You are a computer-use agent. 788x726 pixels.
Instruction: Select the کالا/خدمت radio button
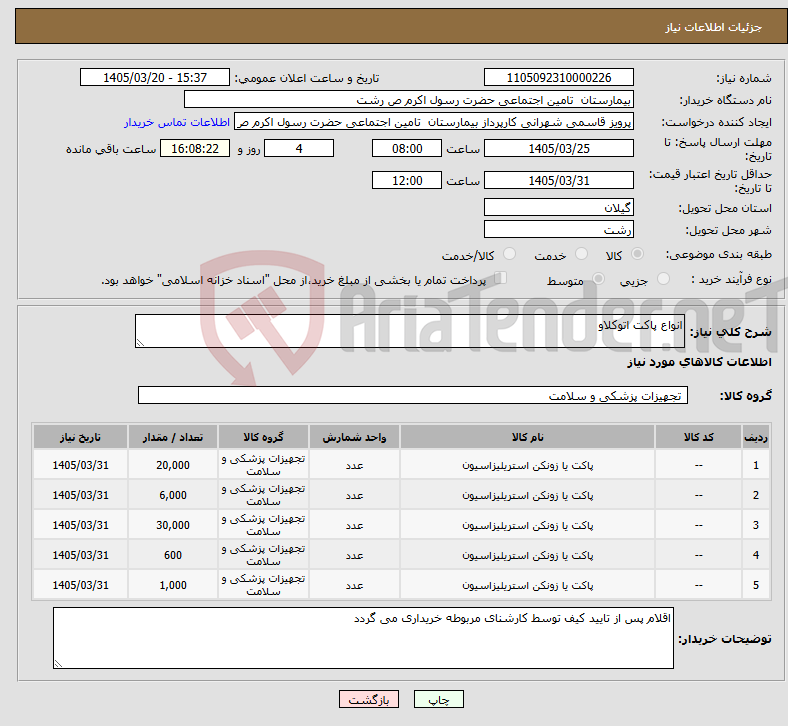[x=509, y=254]
